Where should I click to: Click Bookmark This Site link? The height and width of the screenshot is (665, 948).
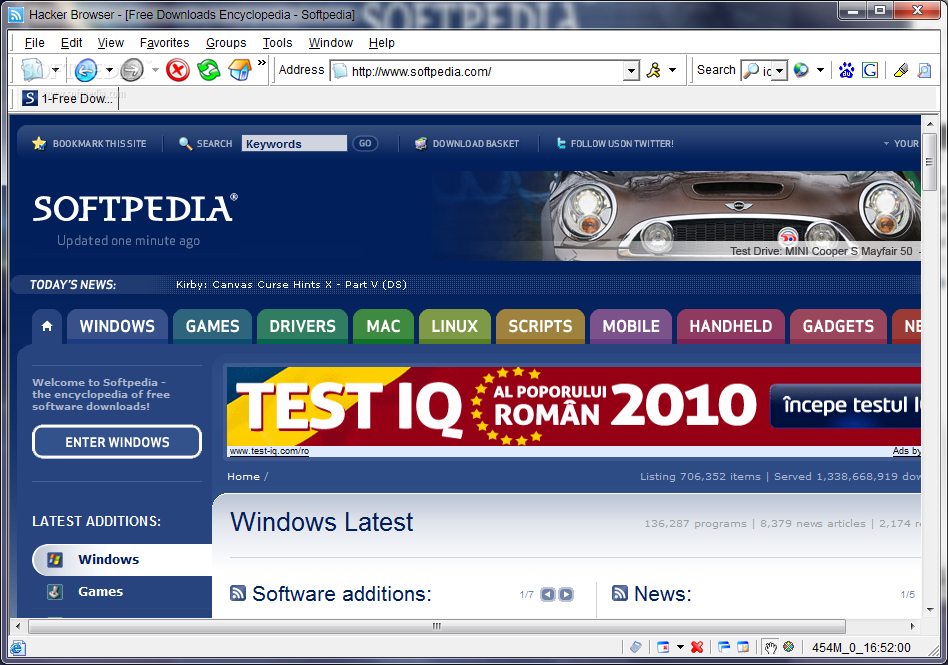[89, 143]
